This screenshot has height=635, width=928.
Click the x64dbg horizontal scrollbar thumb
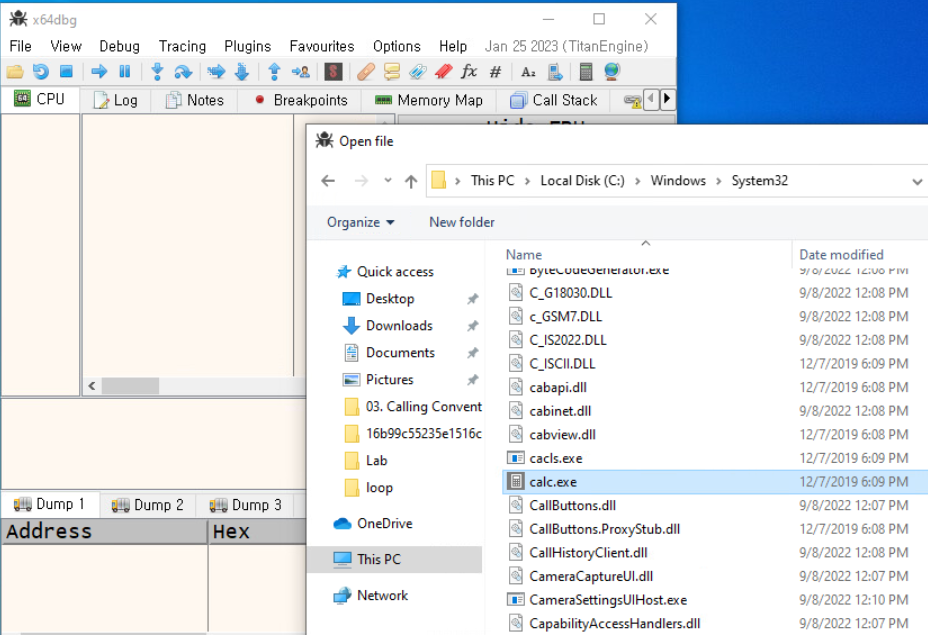pos(130,386)
